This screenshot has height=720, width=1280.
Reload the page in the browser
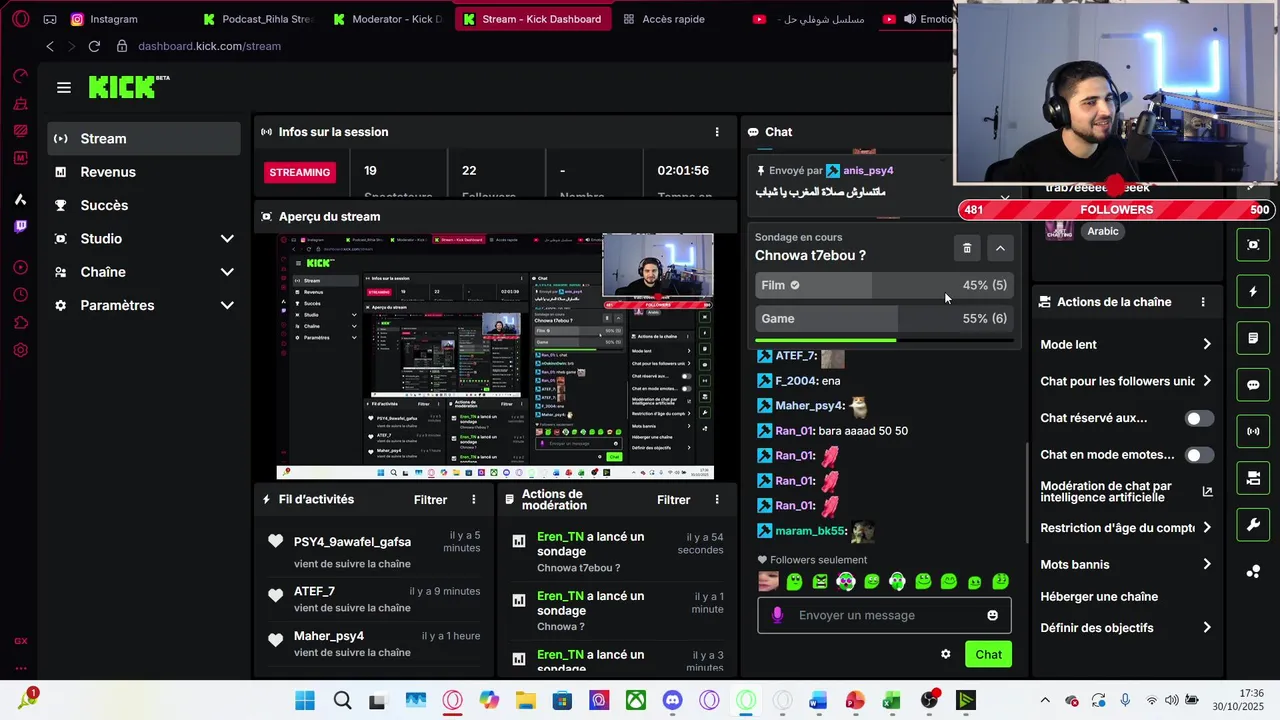[x=94, y=46]
